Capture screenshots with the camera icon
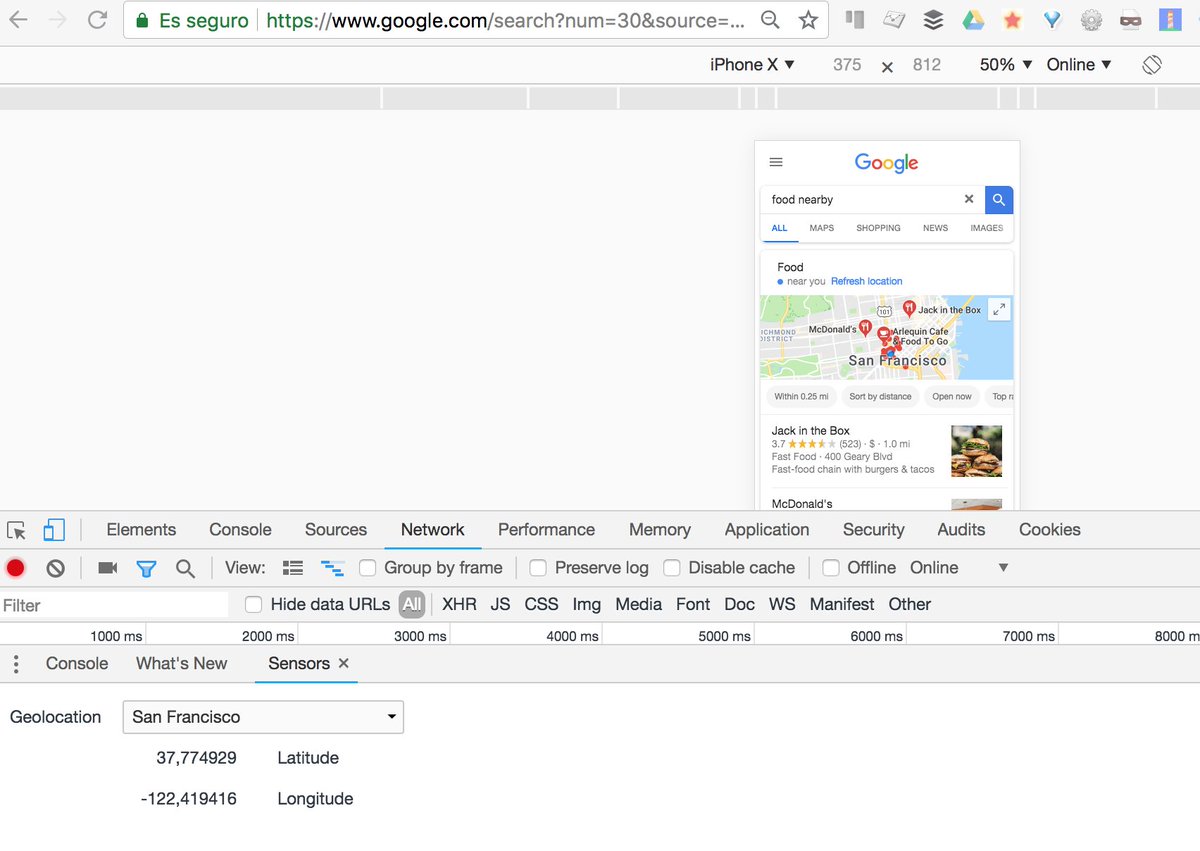The image size is (1200, 851). [107, 568]
